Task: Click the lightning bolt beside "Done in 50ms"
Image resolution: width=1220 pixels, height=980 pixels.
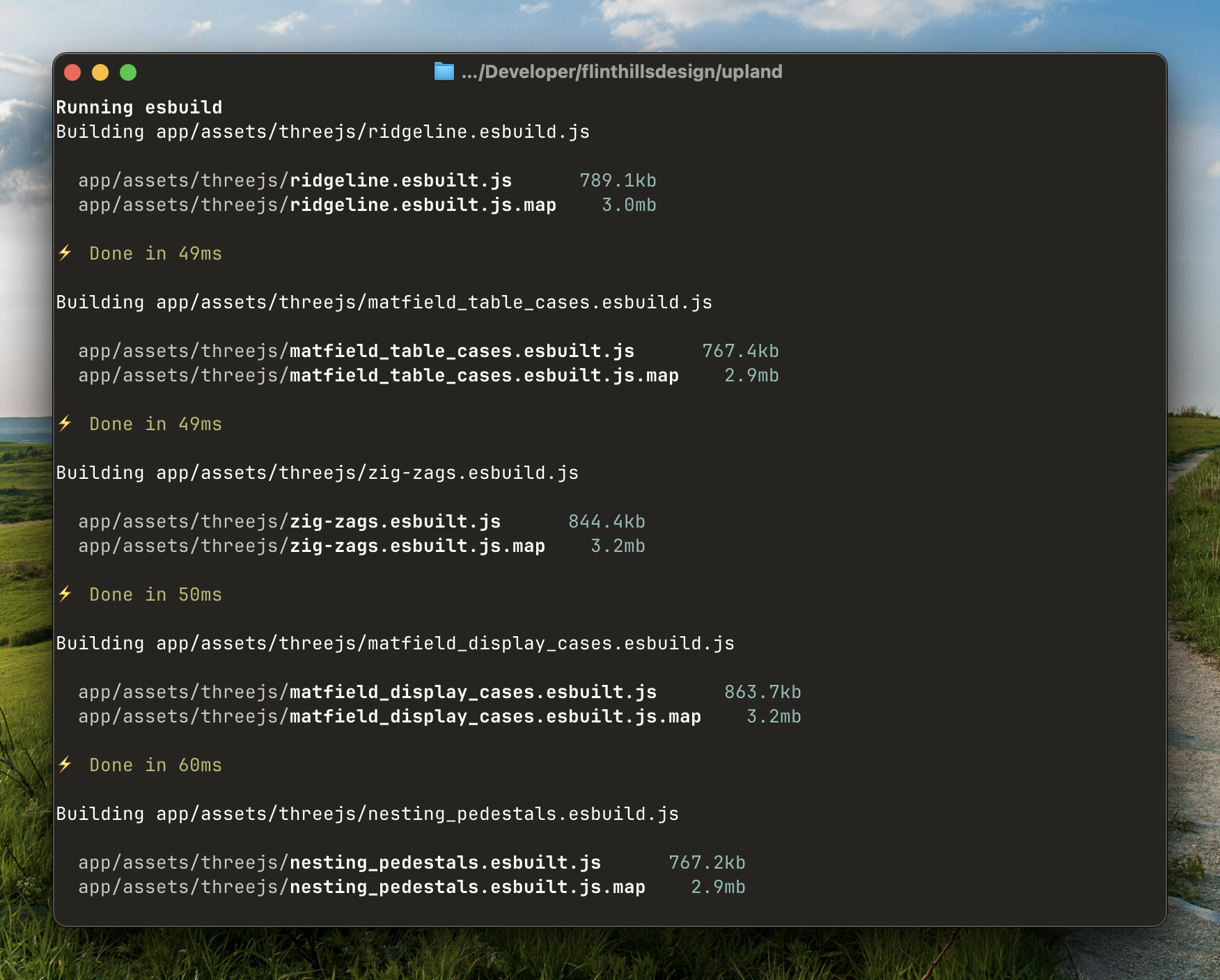Action: (x=65, y=594)
